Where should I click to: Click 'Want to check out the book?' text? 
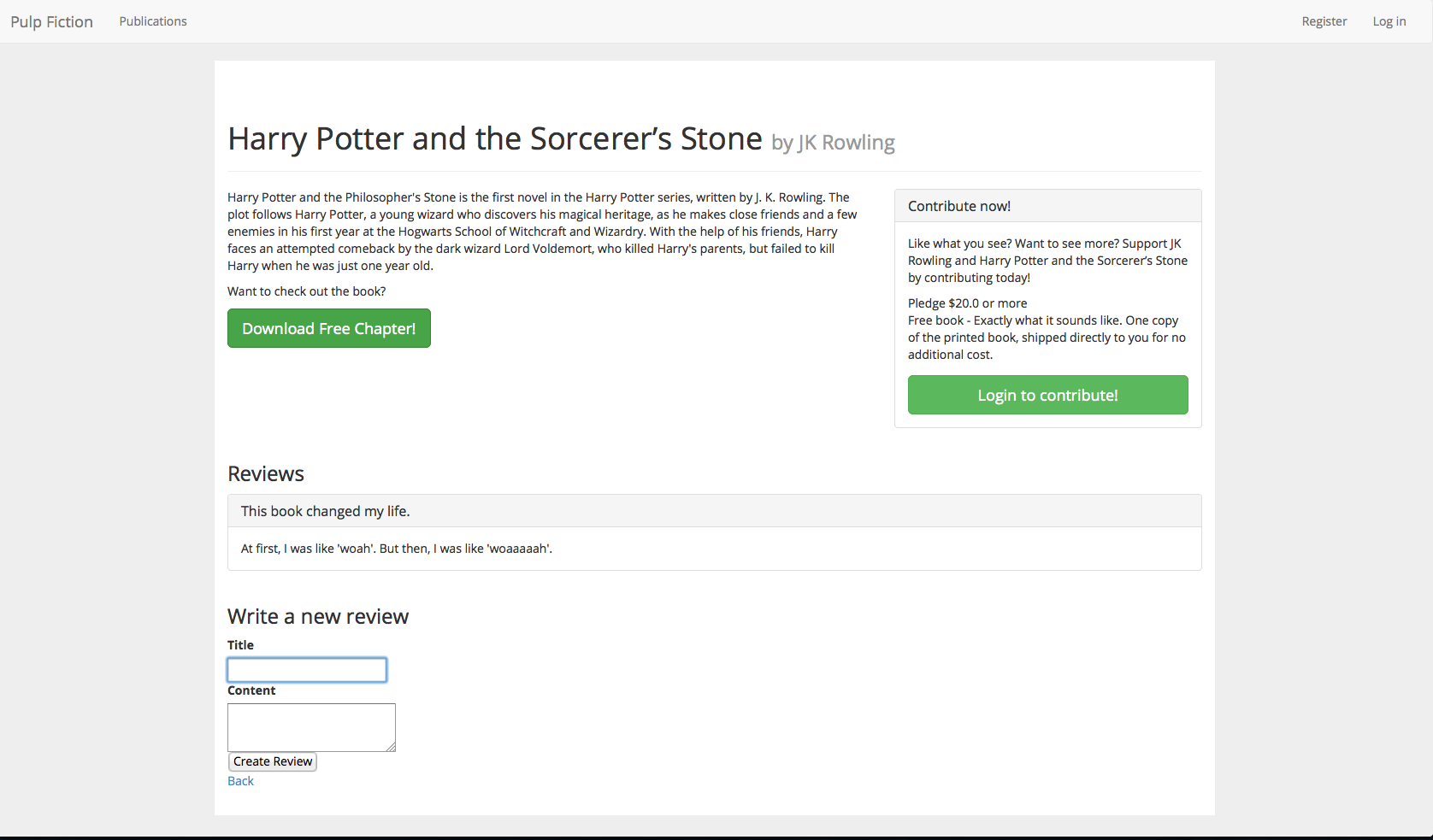coord(306,291)
